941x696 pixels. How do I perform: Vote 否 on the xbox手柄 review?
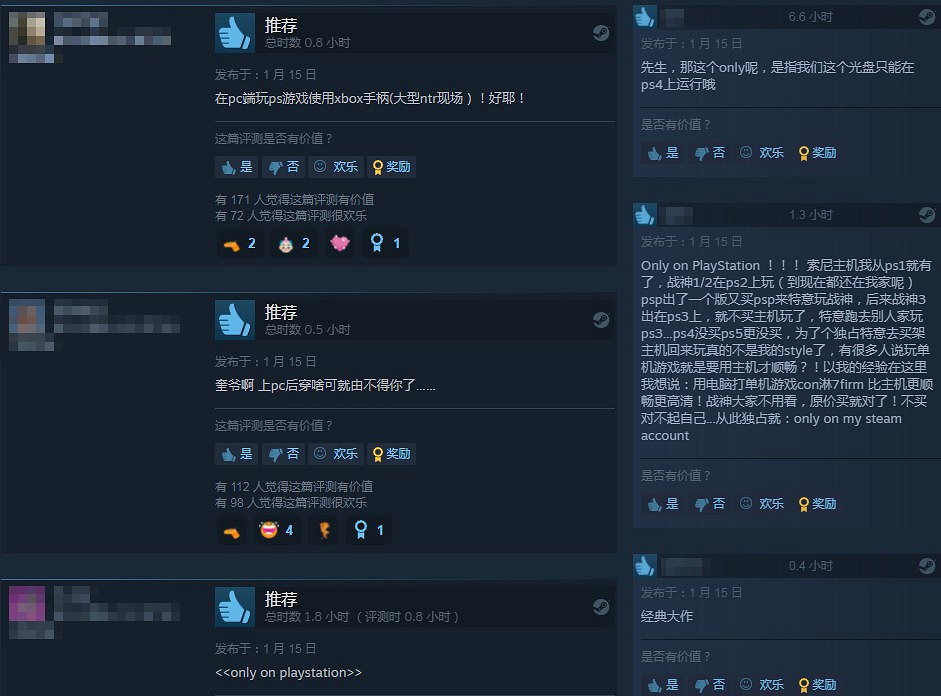tap(283, 167)
